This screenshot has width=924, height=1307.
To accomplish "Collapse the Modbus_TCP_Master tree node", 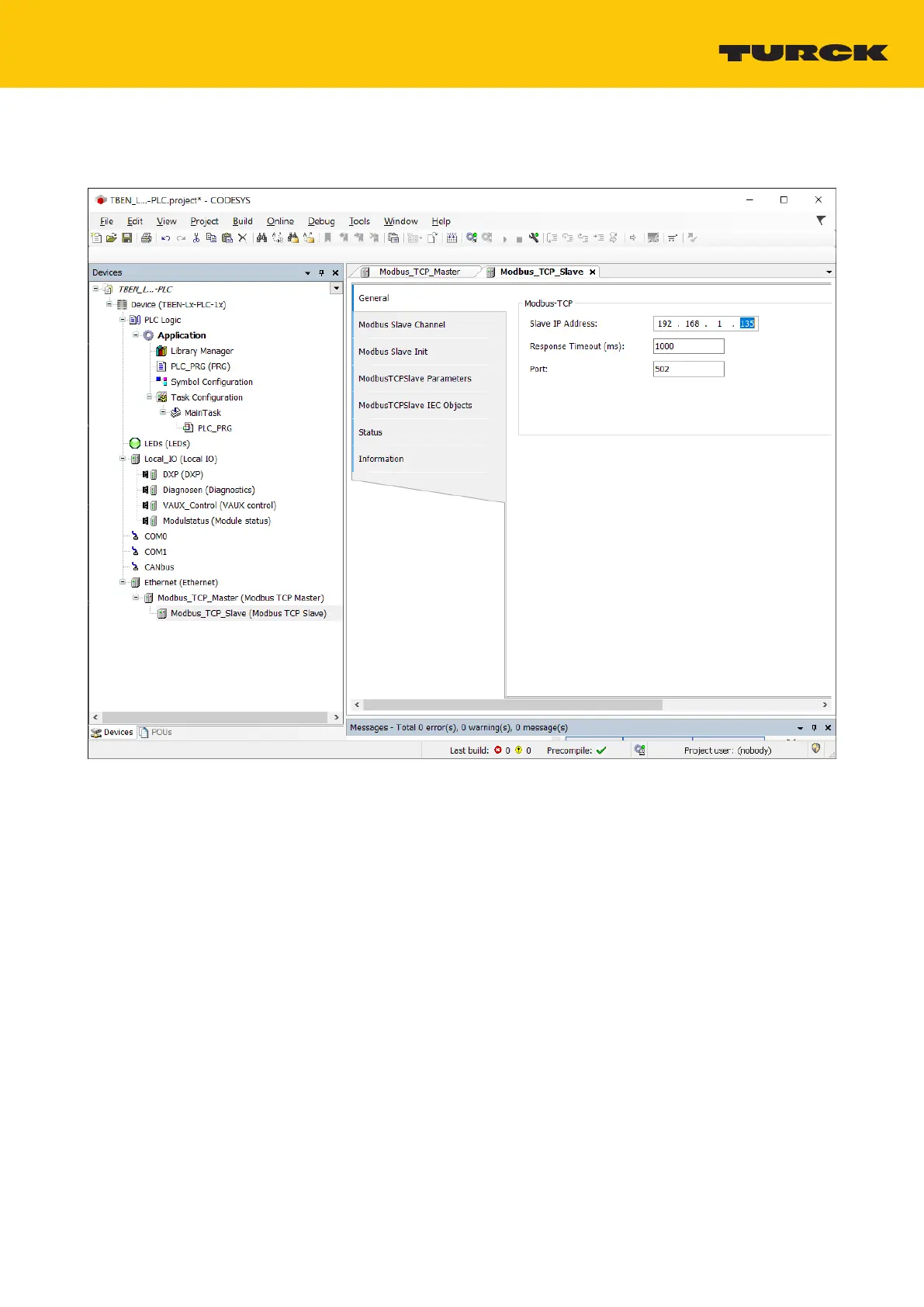I will click(136, 598).
